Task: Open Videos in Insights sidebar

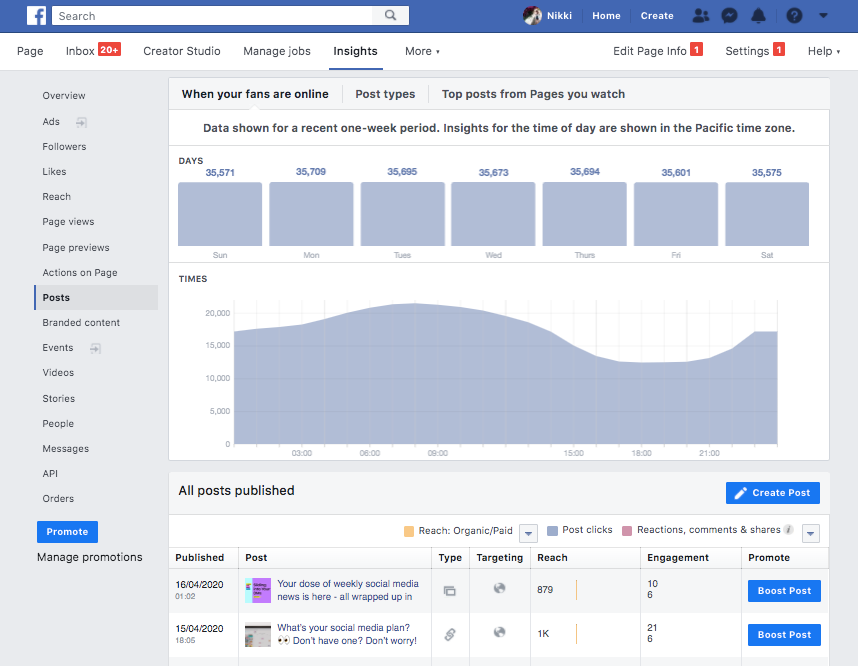Action: point(58,373)
